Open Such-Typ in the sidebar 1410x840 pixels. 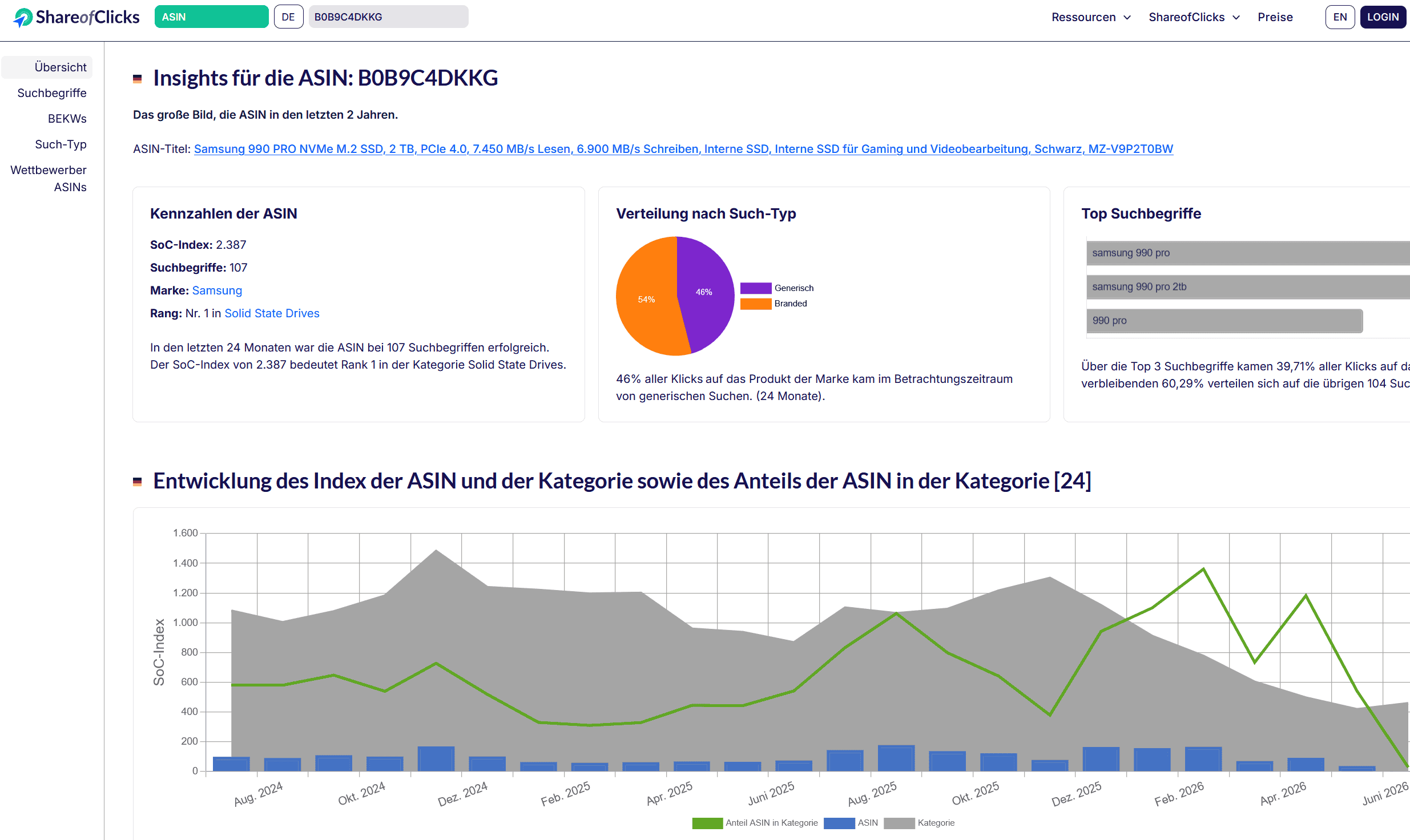[x=61, y=144]
